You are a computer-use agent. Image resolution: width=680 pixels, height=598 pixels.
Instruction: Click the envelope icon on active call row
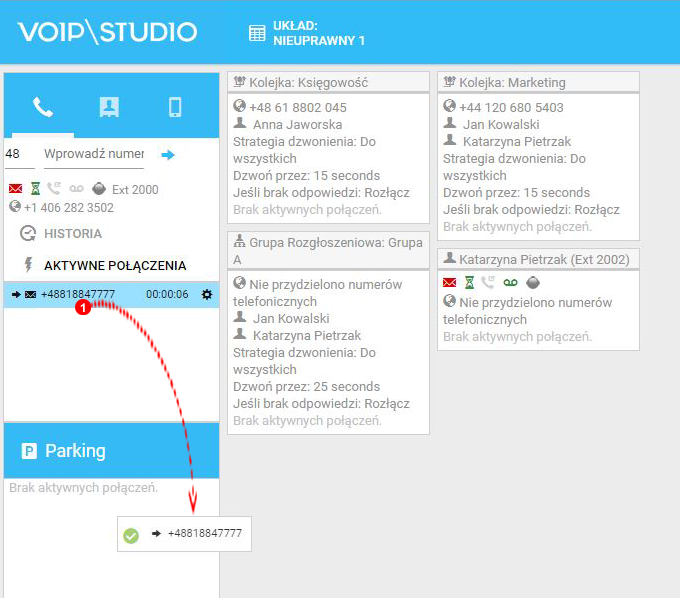tap(30, 295)
